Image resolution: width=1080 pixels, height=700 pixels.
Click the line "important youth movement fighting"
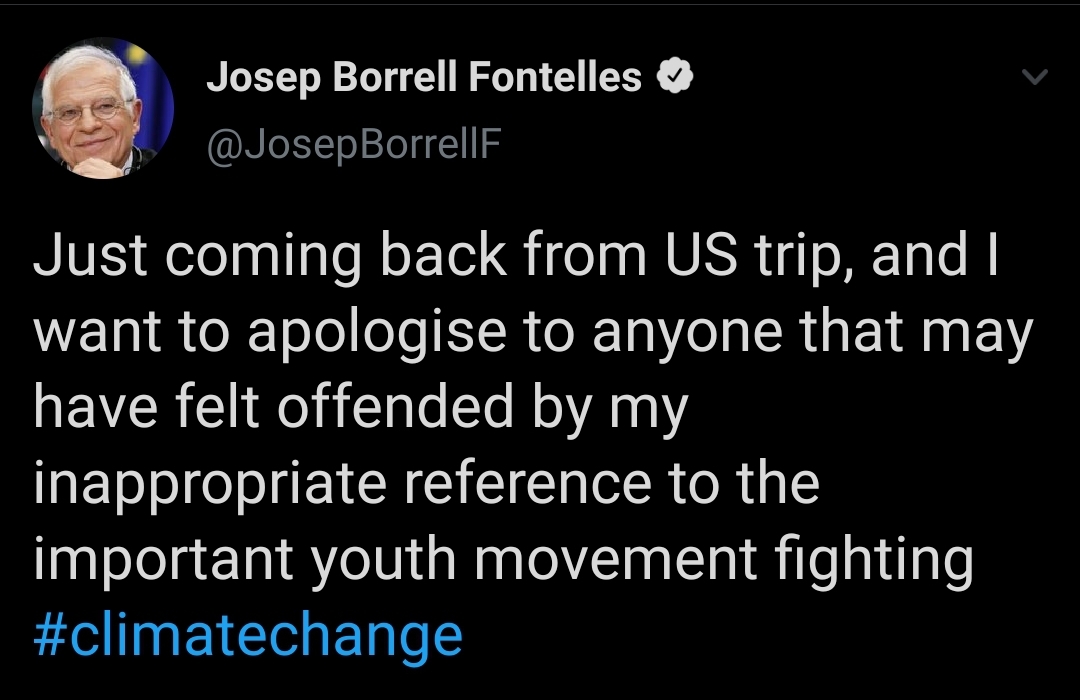coord(503,560)
